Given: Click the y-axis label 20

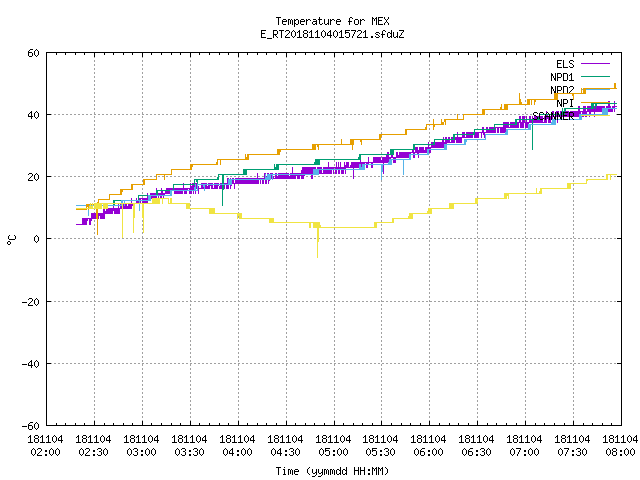Looking at the screenshot, I should point(33,177).
